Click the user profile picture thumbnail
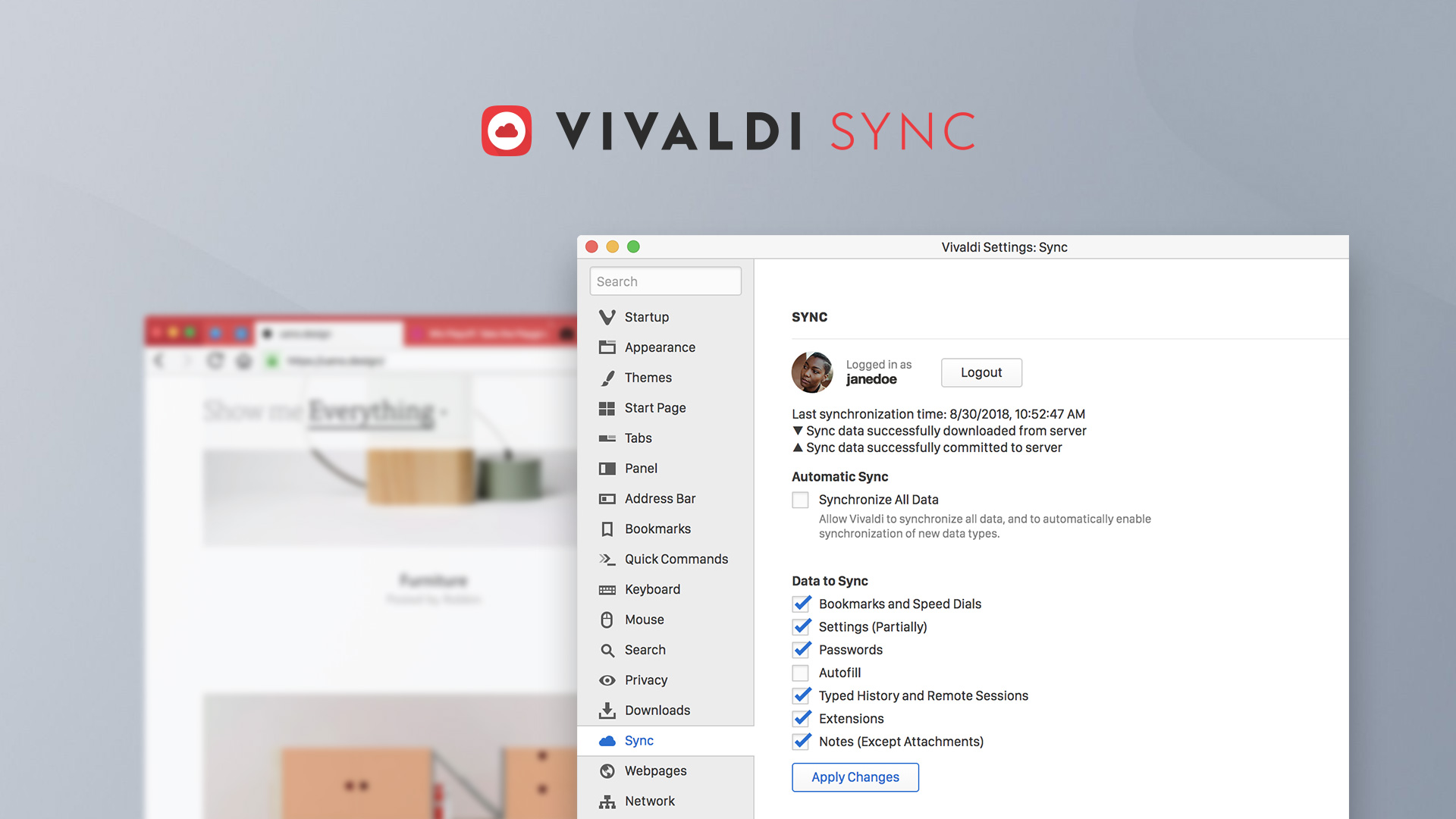 point(811,372)
